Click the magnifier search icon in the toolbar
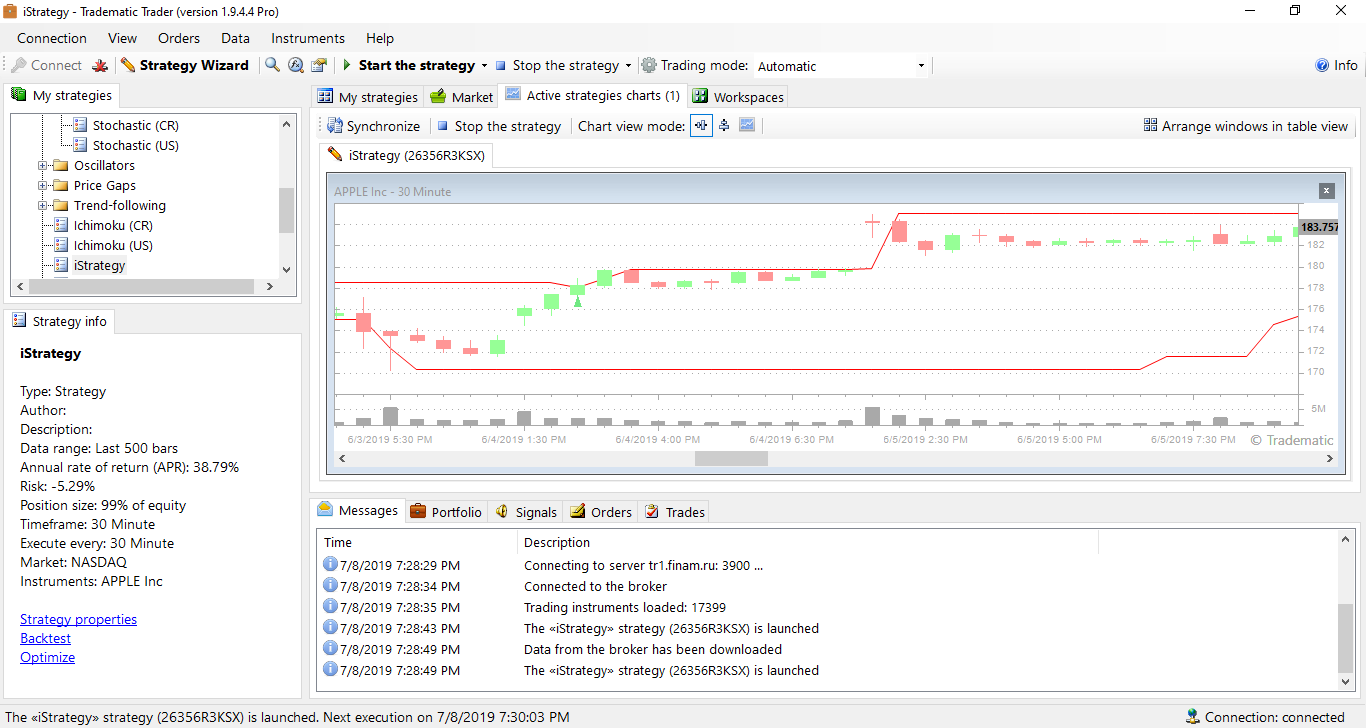This screenshot has width=1366, height=728. click(272, 65)
